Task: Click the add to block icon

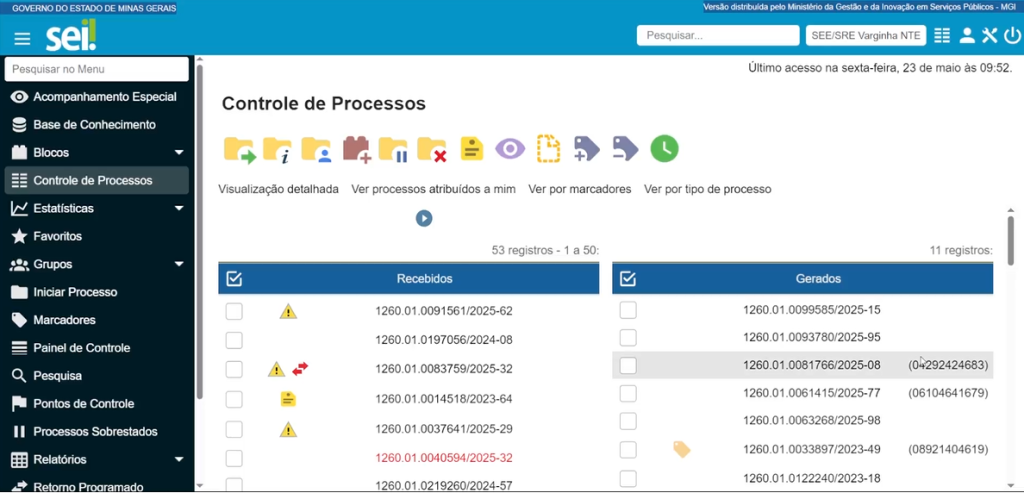Action: 357,150
